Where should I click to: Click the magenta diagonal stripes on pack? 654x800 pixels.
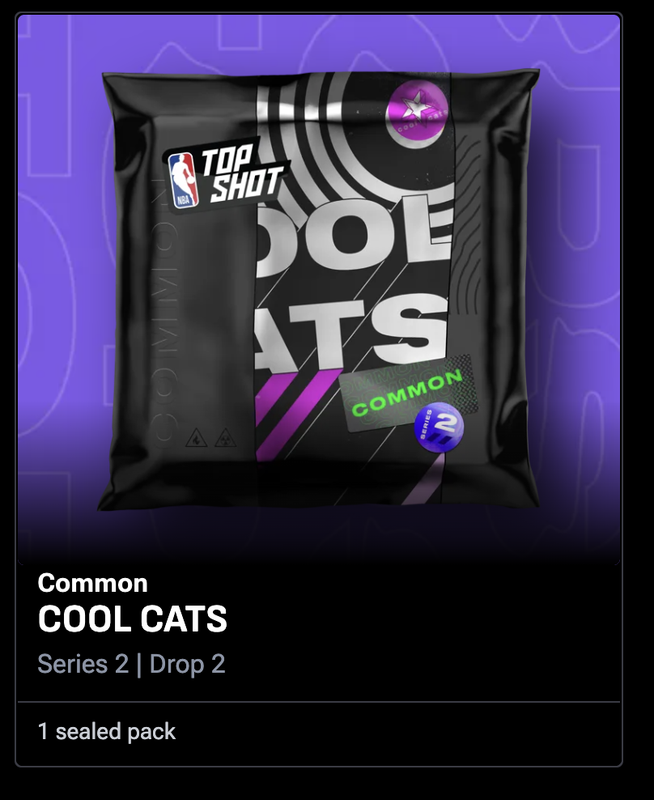coord(291,413)
